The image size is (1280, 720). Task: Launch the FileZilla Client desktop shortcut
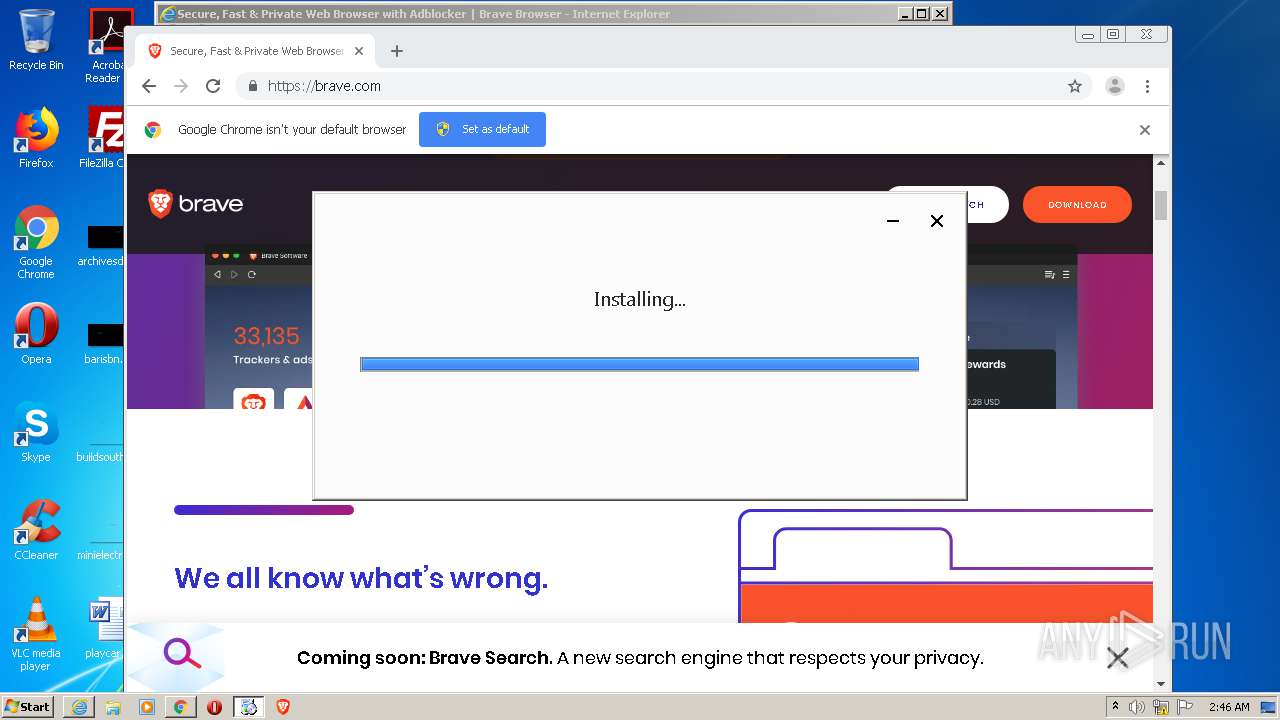[x=104, y=138]
